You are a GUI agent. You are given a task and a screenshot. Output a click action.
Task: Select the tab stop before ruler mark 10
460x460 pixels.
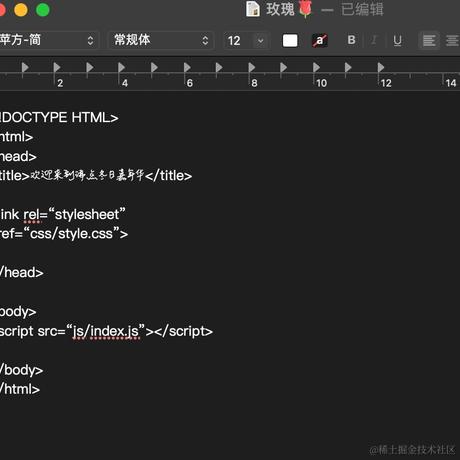[x=316, y=68]
